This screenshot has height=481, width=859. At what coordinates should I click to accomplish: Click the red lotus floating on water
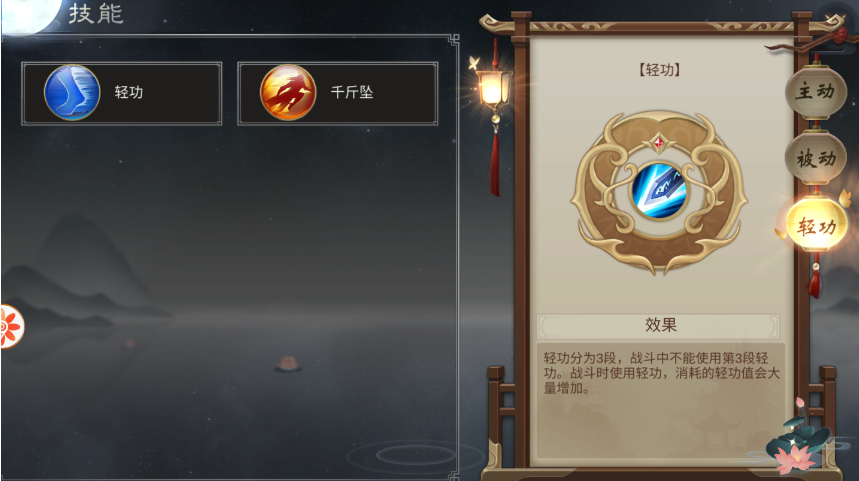coord(288,364)
